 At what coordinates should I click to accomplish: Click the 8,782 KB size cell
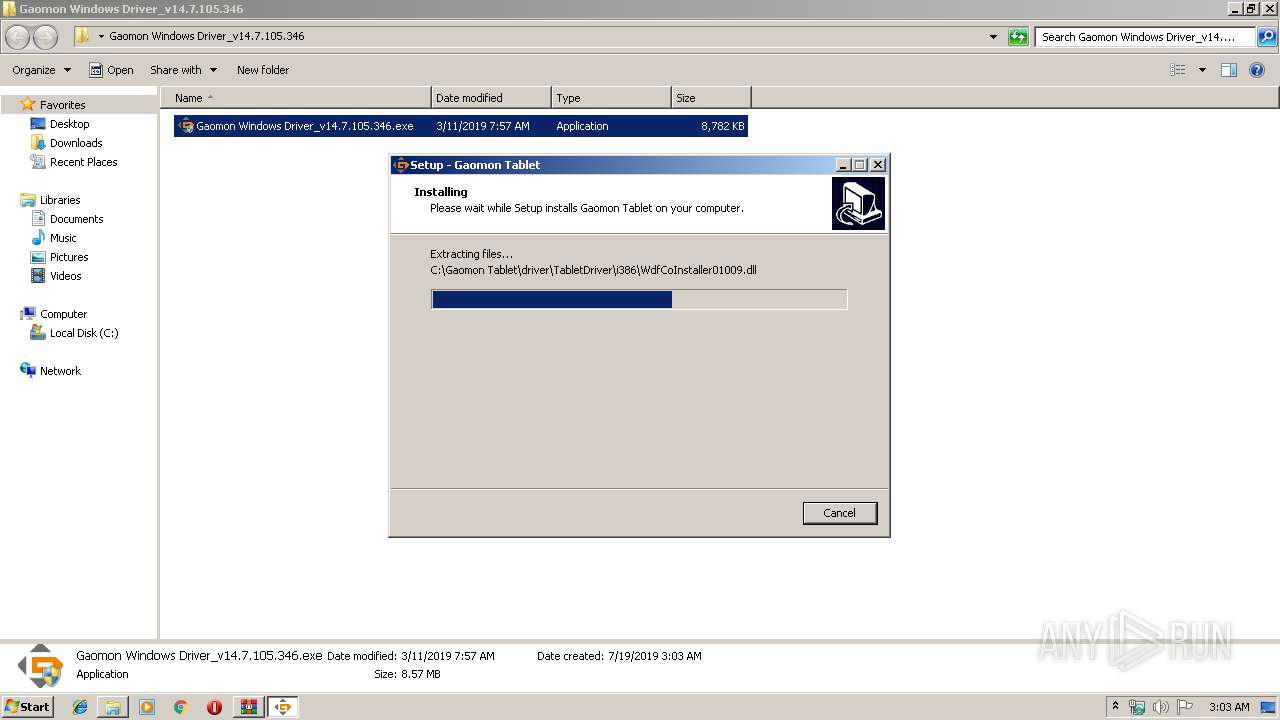[722, 126]
